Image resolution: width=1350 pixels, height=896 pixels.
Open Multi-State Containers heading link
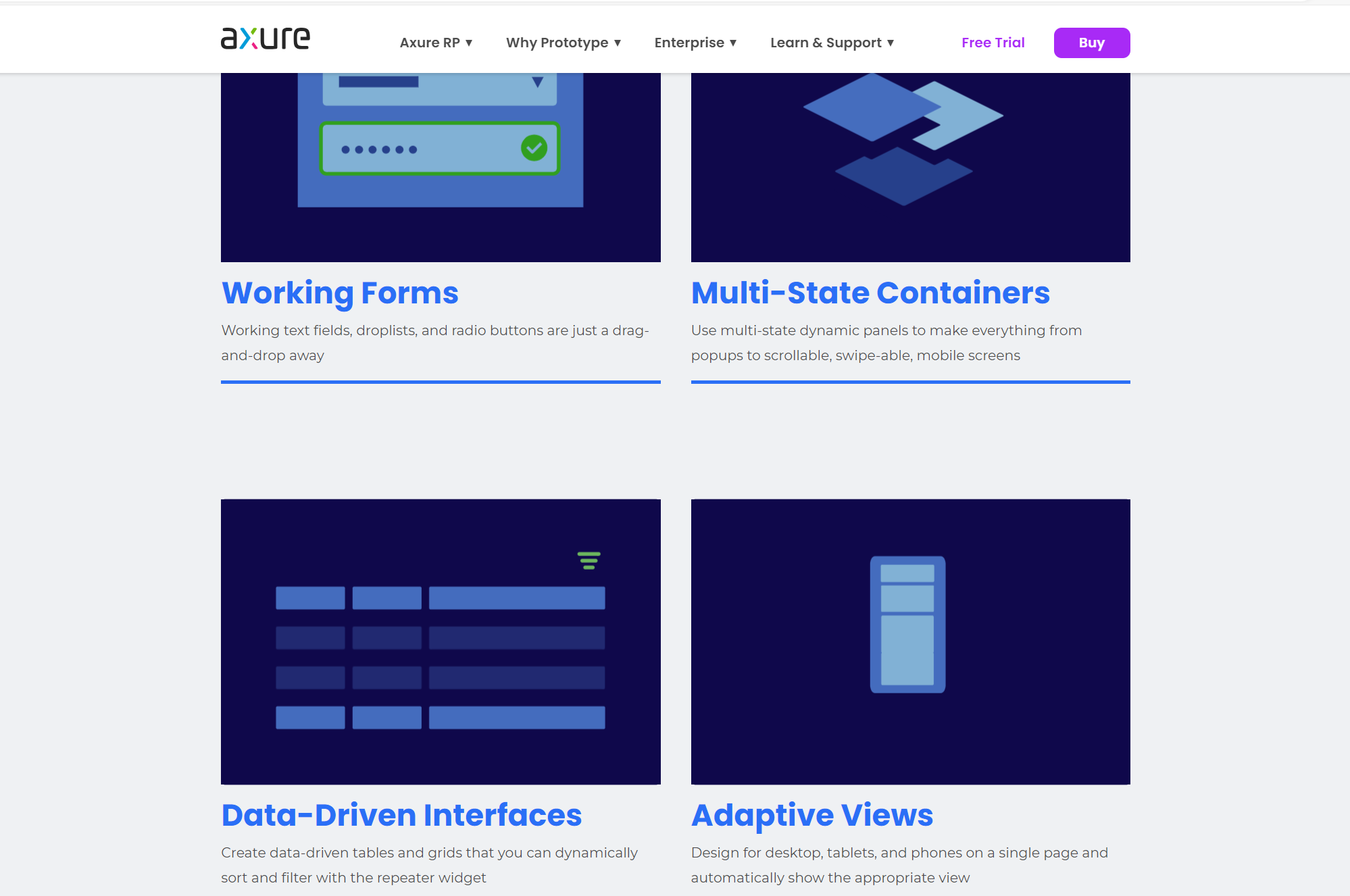[x=870, y=293]
